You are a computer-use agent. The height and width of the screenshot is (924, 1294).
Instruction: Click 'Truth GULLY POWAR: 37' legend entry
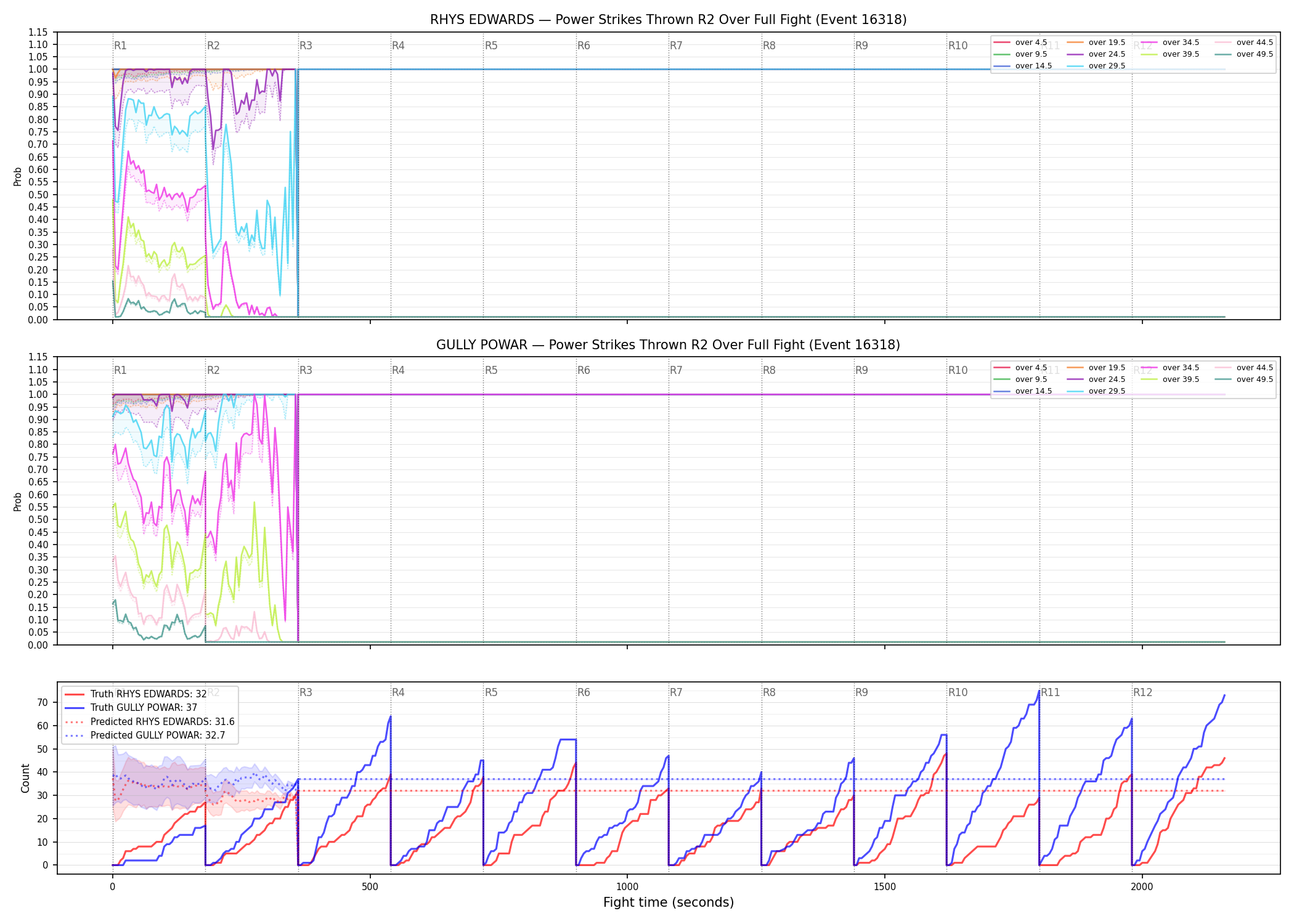tap(131, 707)
